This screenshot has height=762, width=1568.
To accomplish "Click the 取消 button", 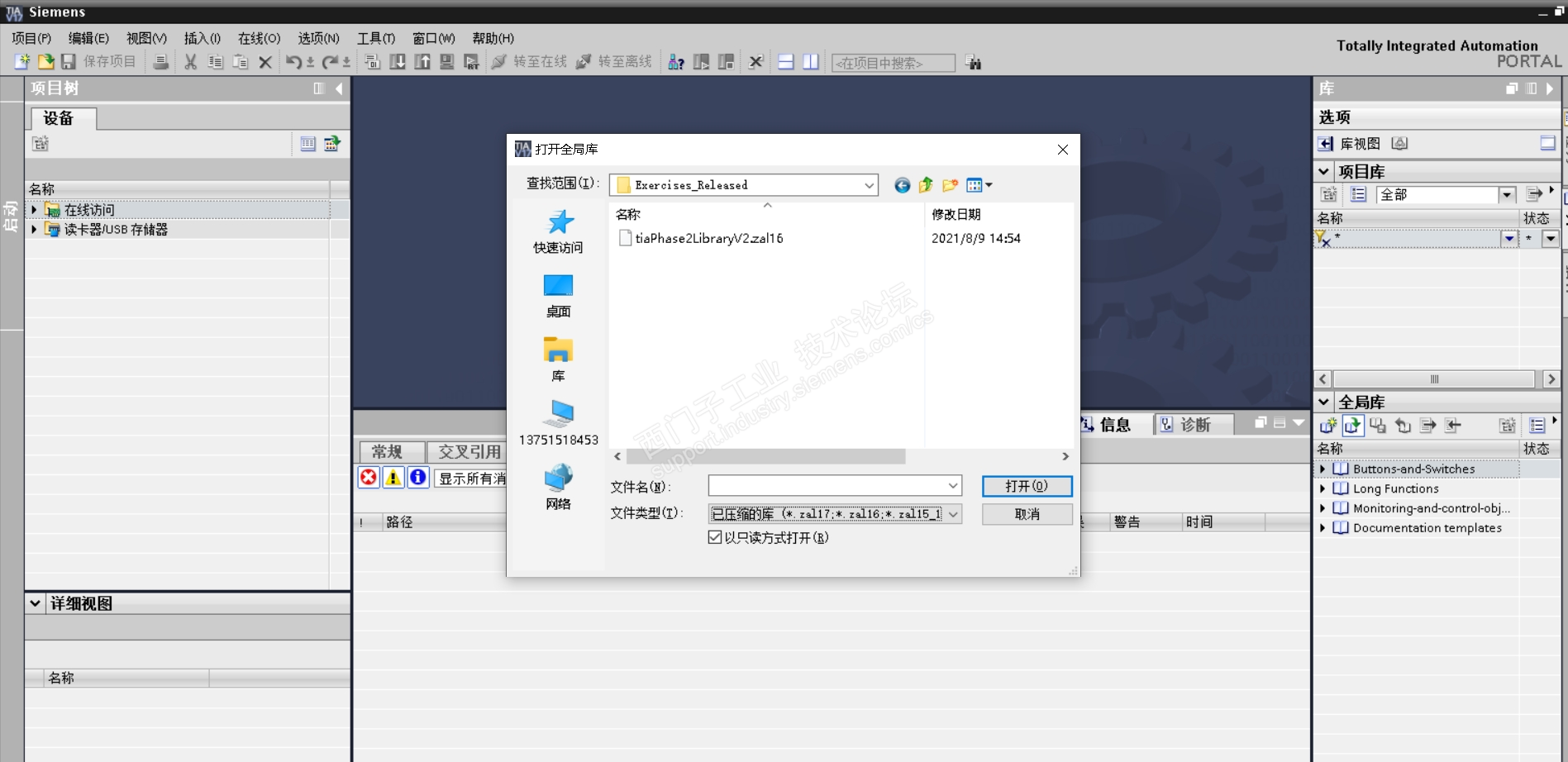I will (x=1027, y=514).
